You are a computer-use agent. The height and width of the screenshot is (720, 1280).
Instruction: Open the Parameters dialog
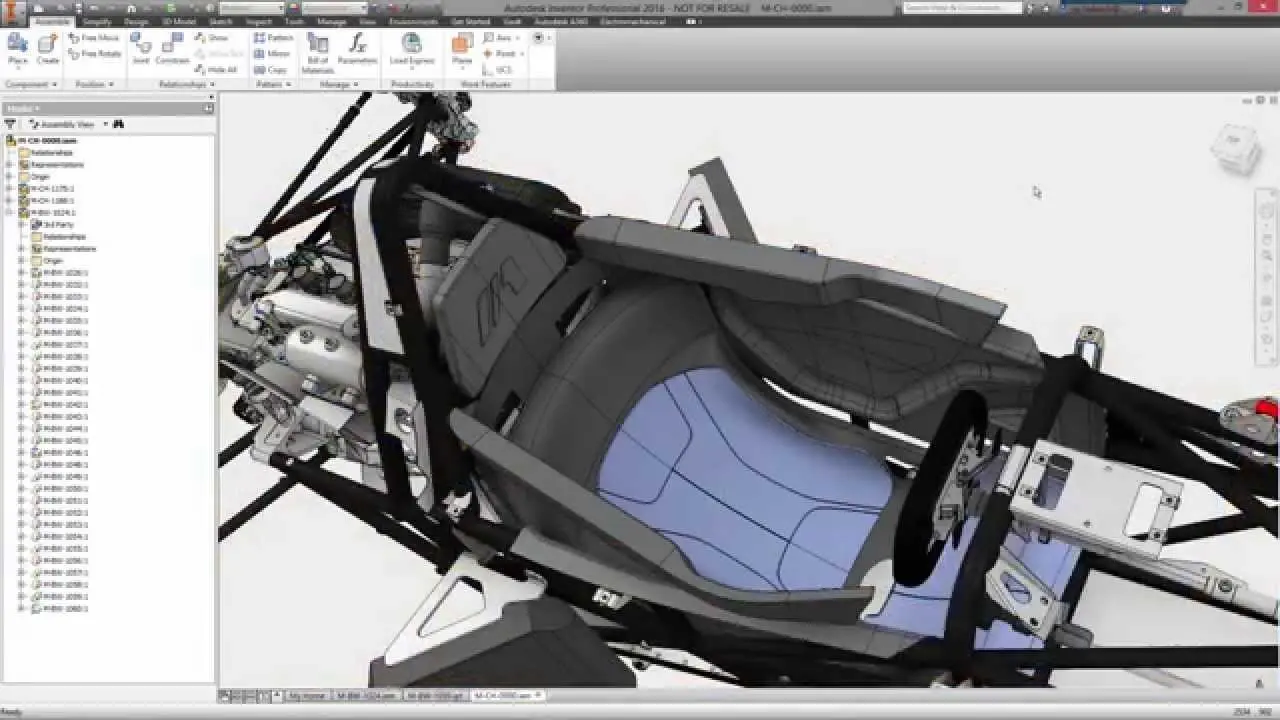point(359,50)
